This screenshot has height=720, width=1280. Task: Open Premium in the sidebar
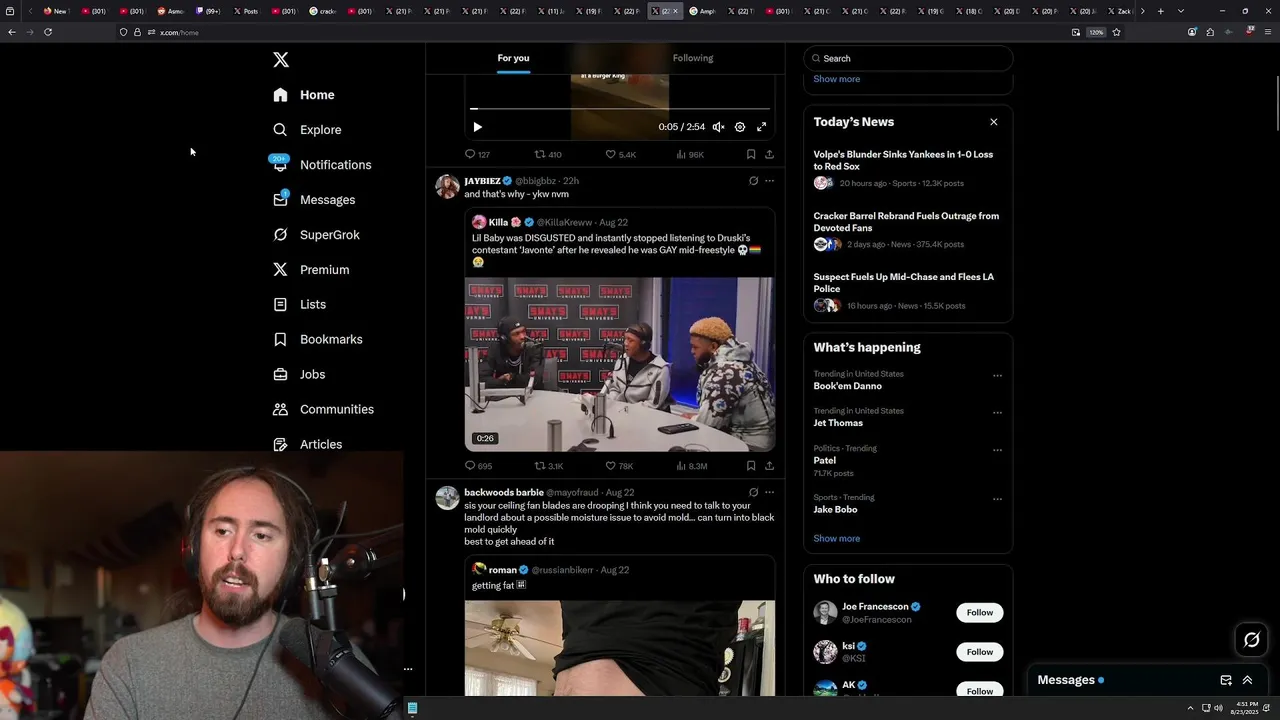coord(311,270)
